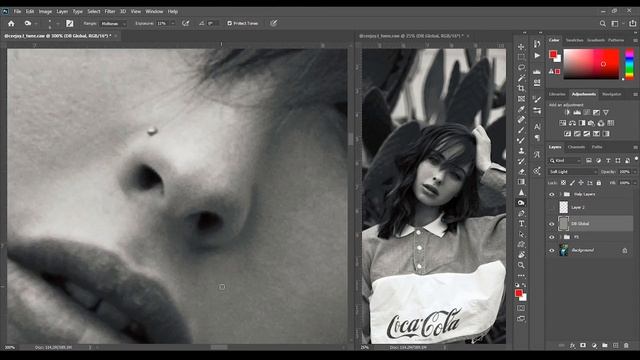Hide the DB Global layer
The width and height of the screenshot is (640, 360).
coord(552,224)
